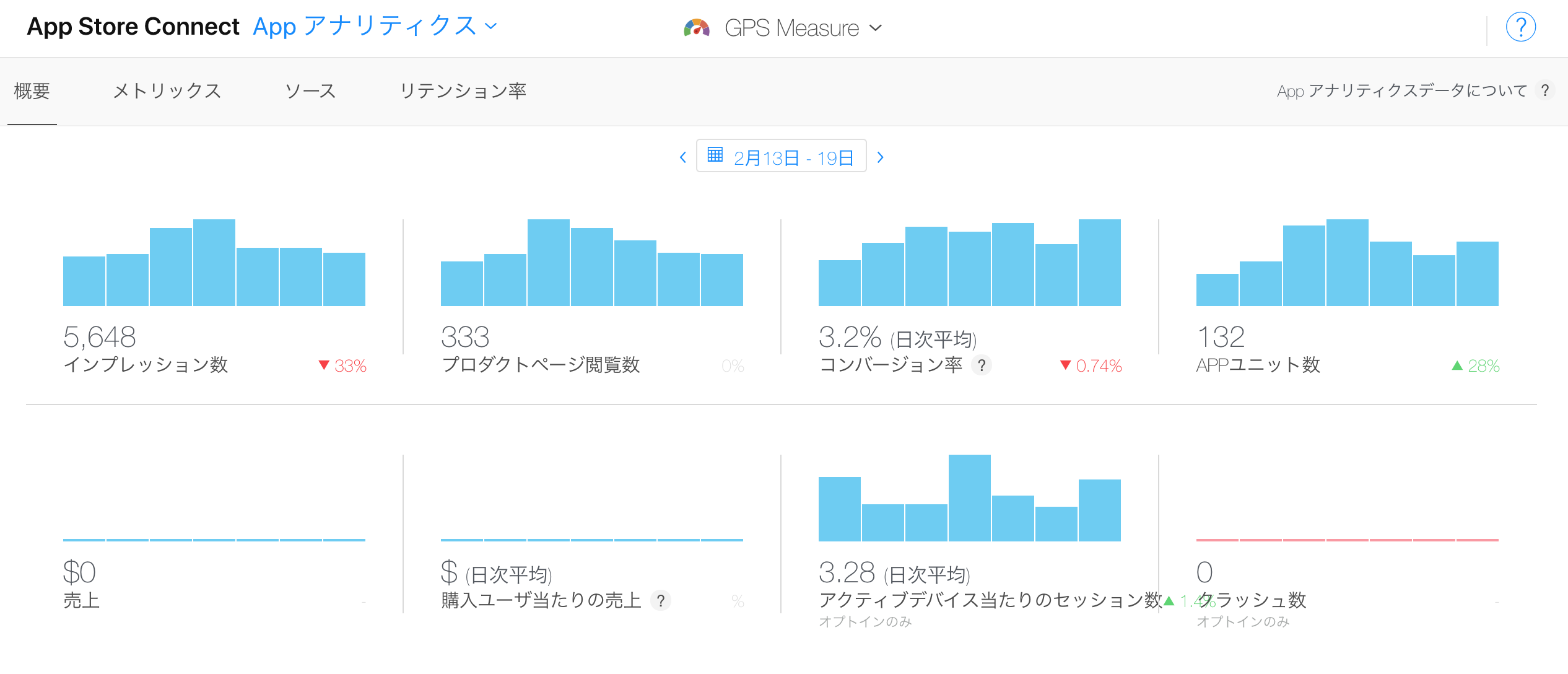
Task: Switch to メトリックス tab
Action: click(167, 91)
